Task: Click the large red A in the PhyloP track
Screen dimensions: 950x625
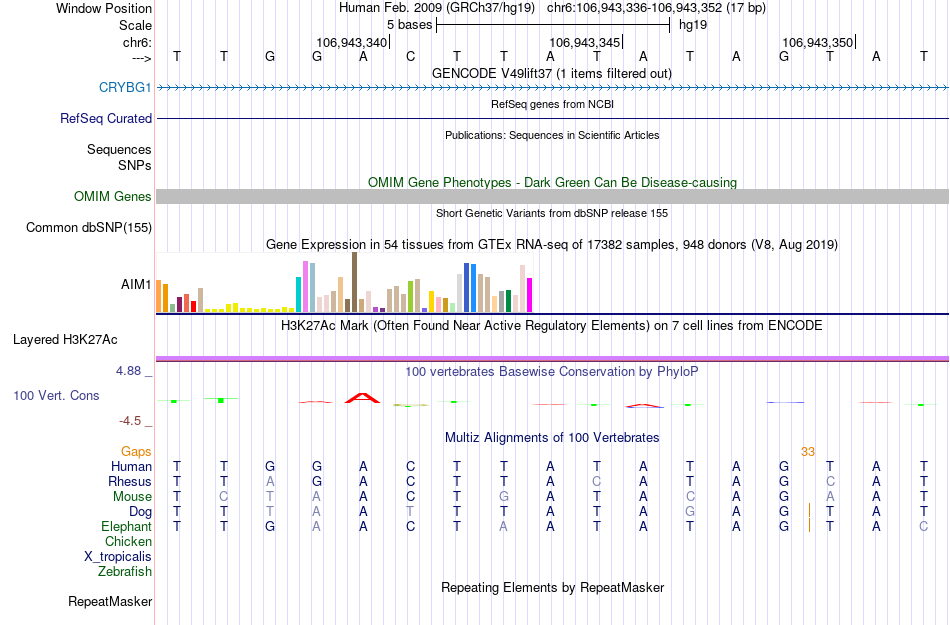Action: coord(362,398)
